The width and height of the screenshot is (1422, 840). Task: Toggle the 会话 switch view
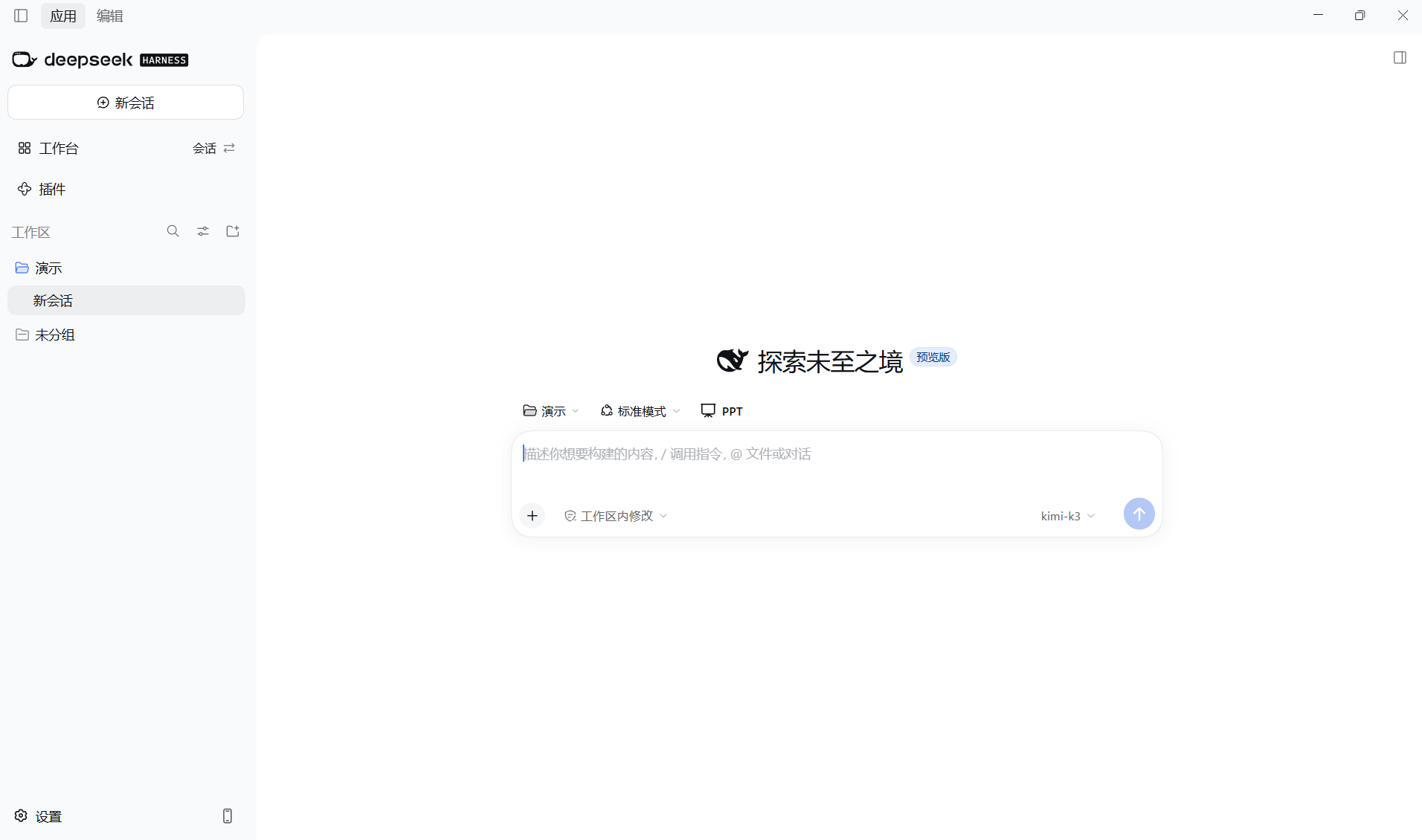click(214, 148)
